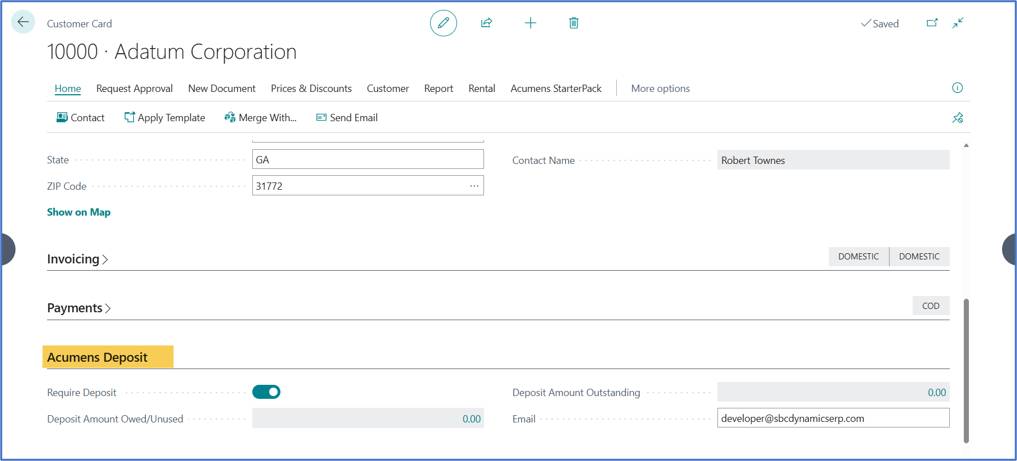
Task: Open New Document menu
Action: click(222, 88)
